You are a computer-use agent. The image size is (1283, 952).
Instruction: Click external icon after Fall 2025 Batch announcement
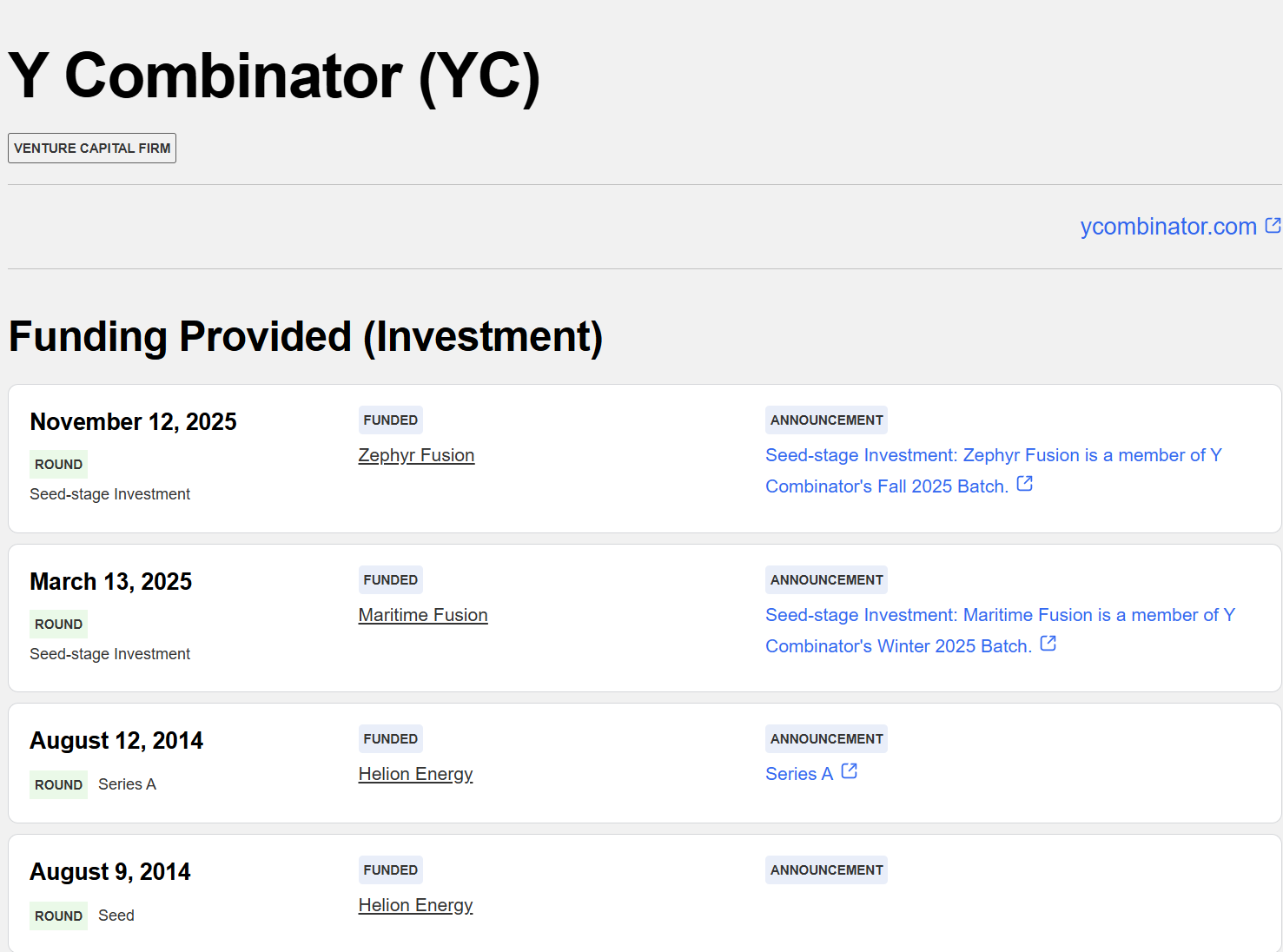(x=1024, y=484)
